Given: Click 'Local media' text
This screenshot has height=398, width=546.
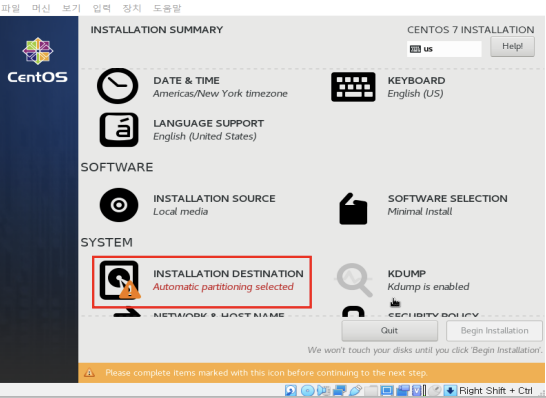Looking at the screenshot, I should point(181,211).
